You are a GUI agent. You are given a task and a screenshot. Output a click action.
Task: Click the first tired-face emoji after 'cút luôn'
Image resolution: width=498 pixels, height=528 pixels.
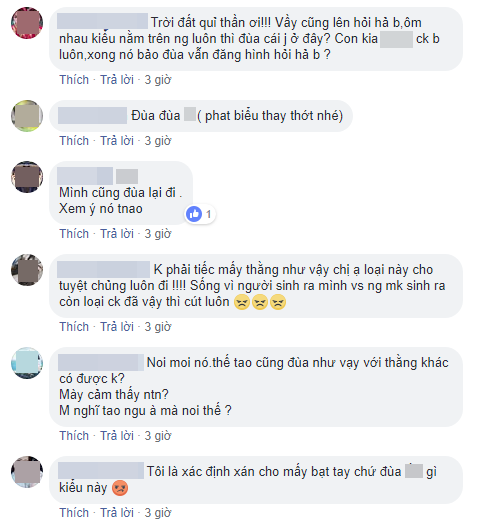[242, 302]
